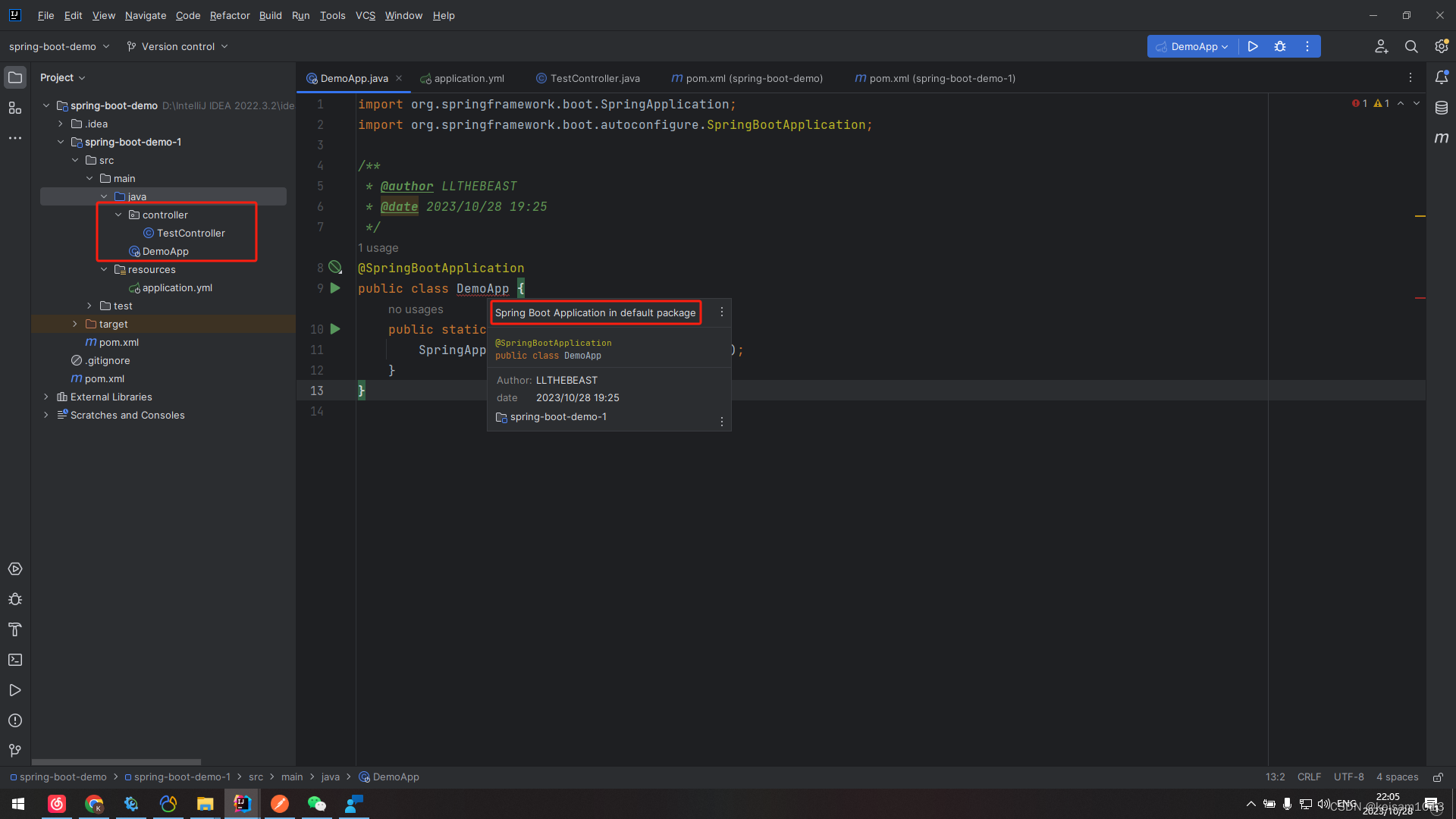Click run gutter icon beside class DemoApp
This screenshot has width=1456, height=819.
335,288
